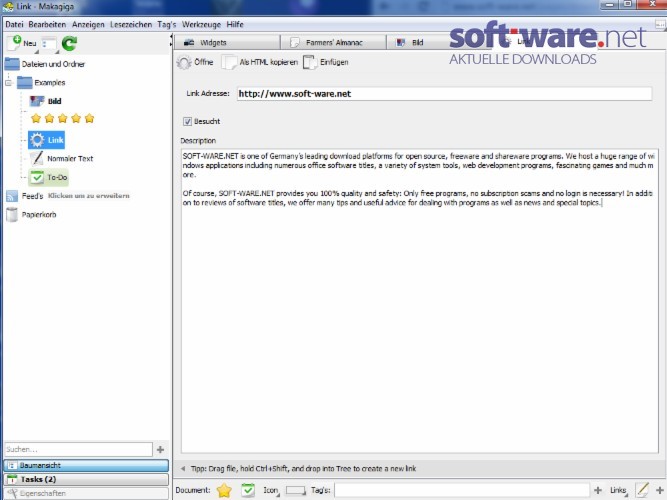Select the Dateien und Ordner folder icon
Viewport: 667px width, 500px height.
point(12,64)
